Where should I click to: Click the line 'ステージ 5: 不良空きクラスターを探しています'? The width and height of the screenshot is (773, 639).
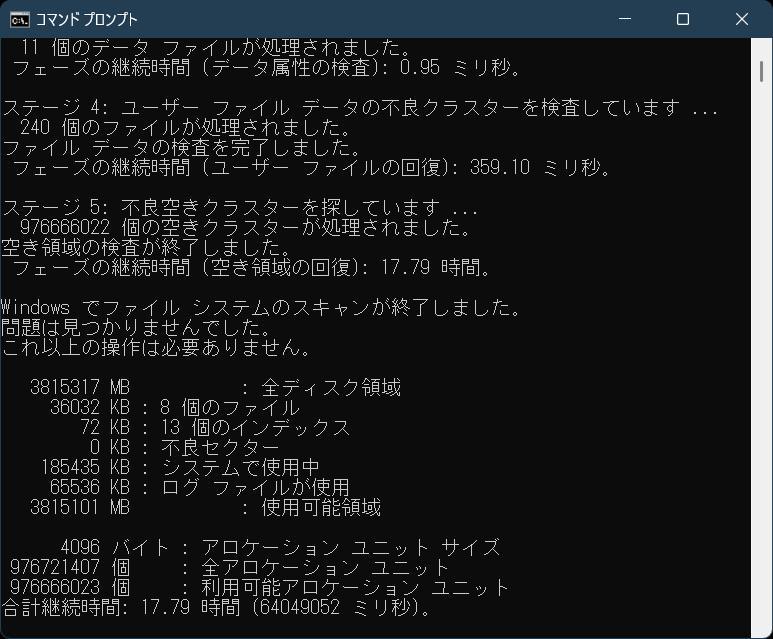pyautogui.click(x=240, y=208)
